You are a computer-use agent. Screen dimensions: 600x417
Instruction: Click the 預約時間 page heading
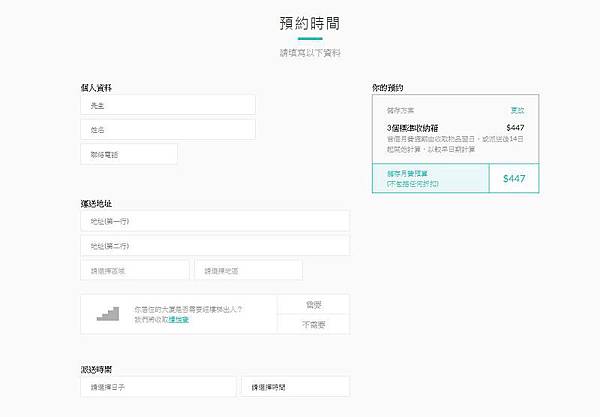click(310, 23)
